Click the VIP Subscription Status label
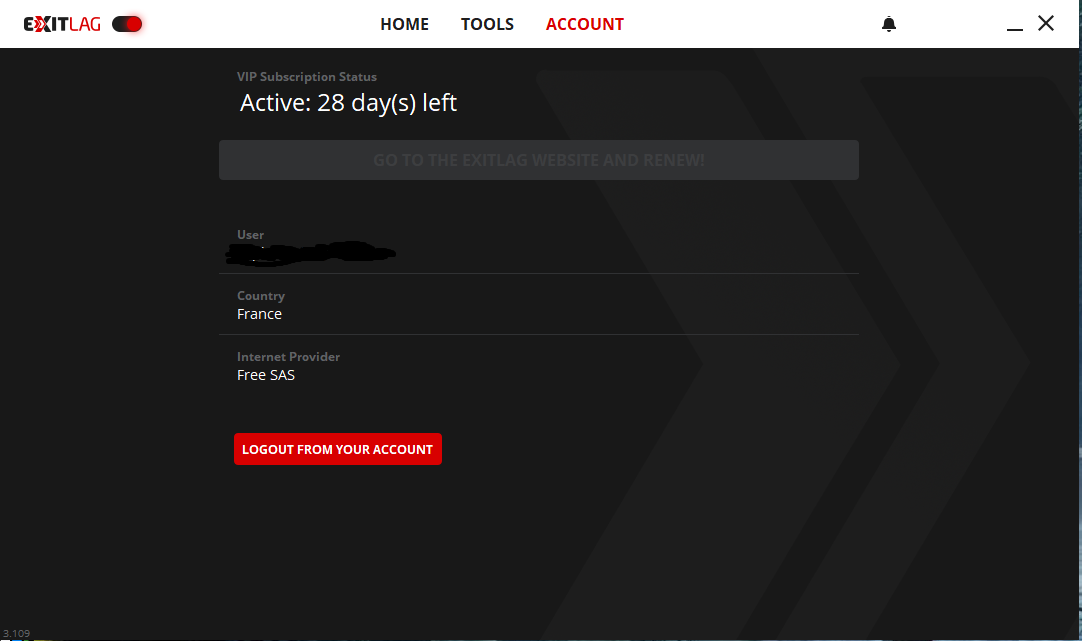The image size is (1082, 641). click(306, 77)
